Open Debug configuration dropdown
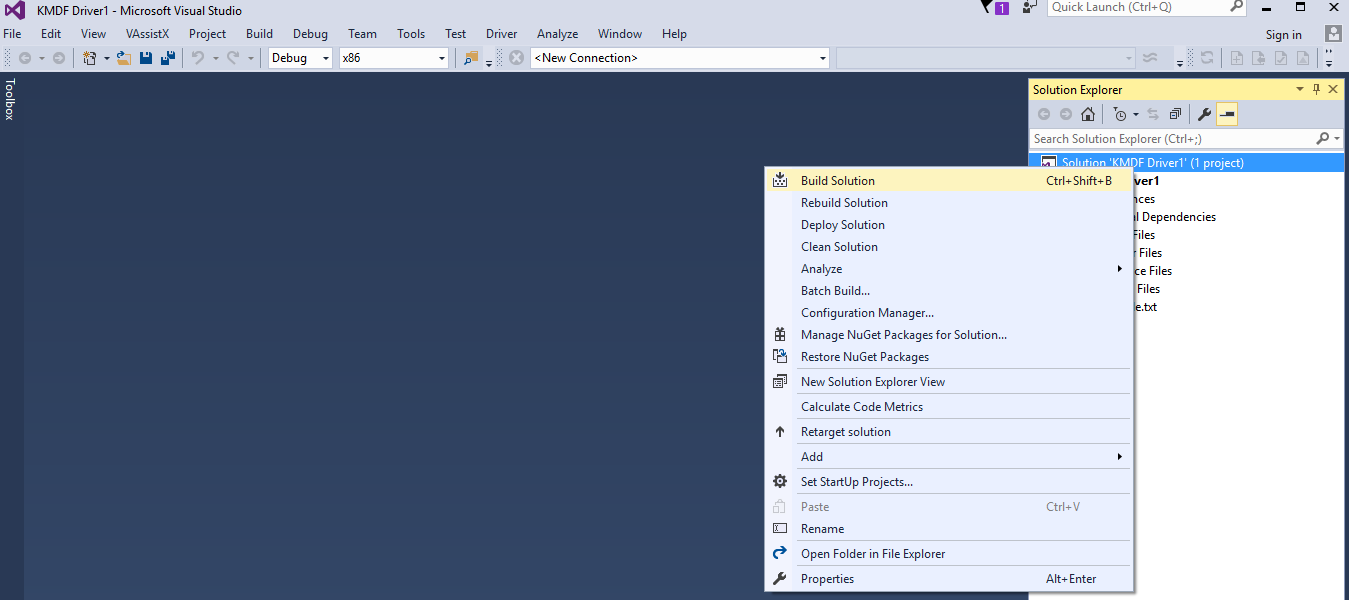This screenshot has width=1349, height=600. pyautogui.click(x=300, y=58)
